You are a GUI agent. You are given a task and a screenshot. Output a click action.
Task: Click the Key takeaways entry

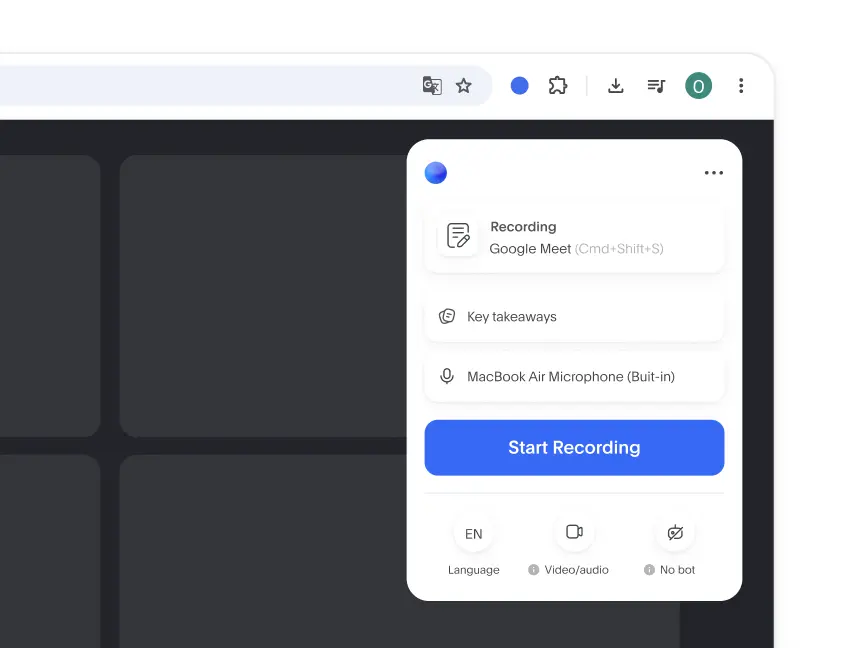point(574,316)
